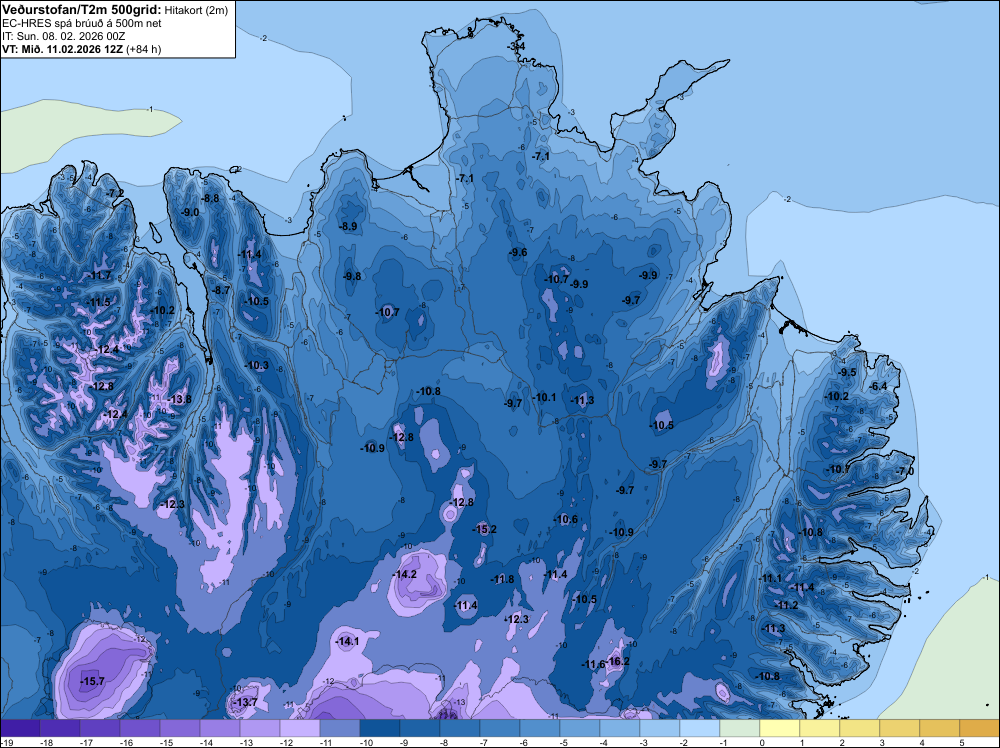The height and width of the screenshot is (748, 1000).
Task: Click the -9.0 temperature reading
Action: coord(191,212)
